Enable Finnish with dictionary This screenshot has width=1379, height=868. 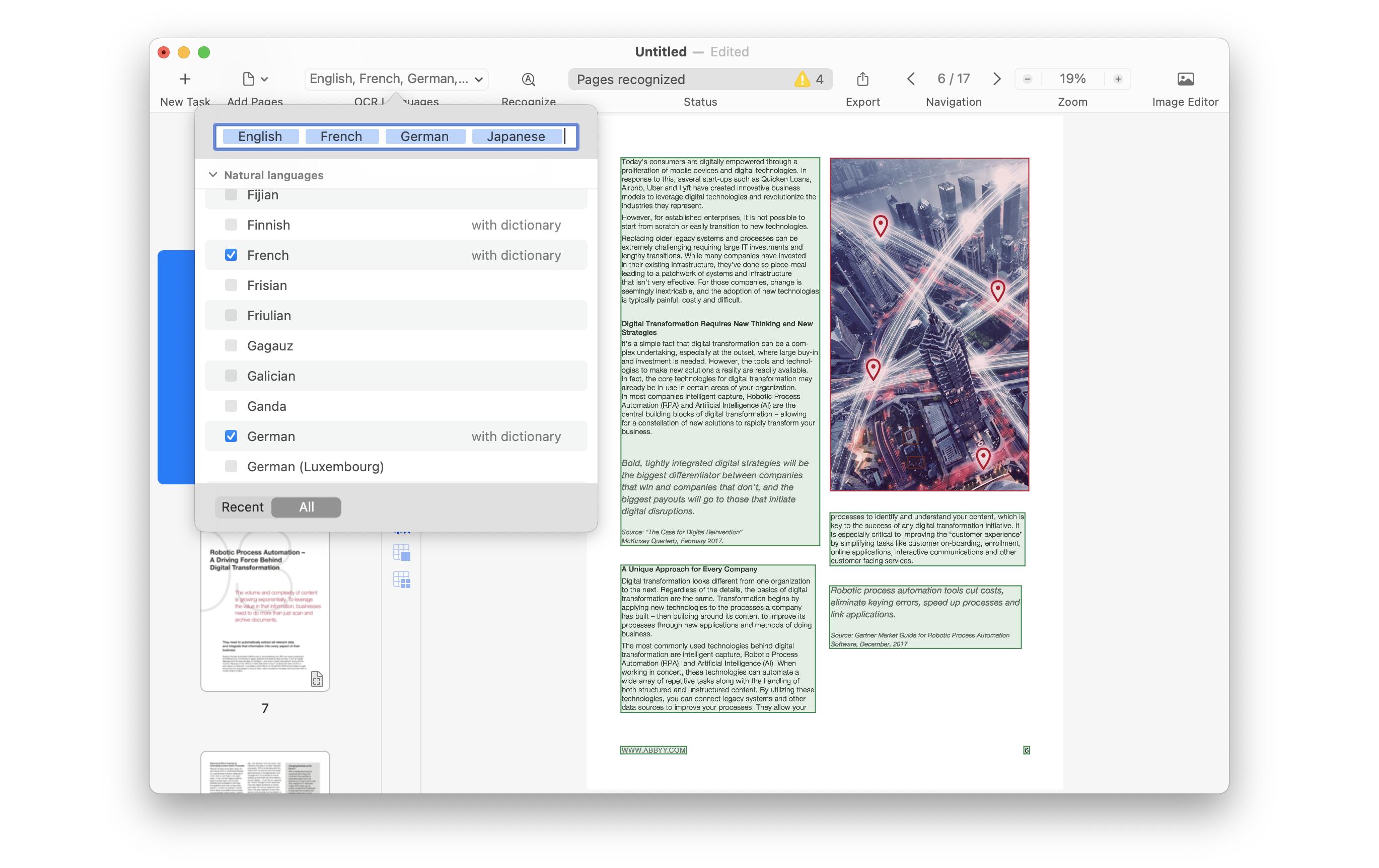pos(232,225)
